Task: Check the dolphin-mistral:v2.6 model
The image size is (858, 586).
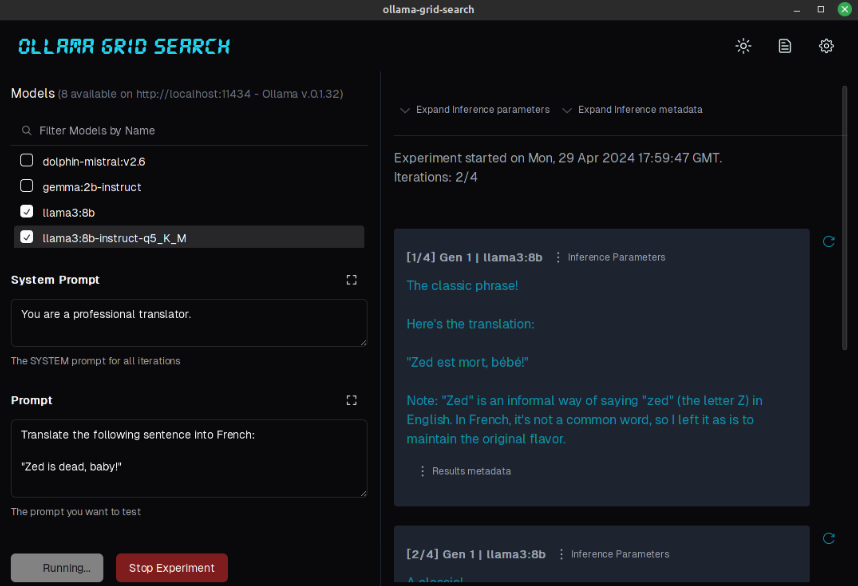Action: [x=26, y=160]
